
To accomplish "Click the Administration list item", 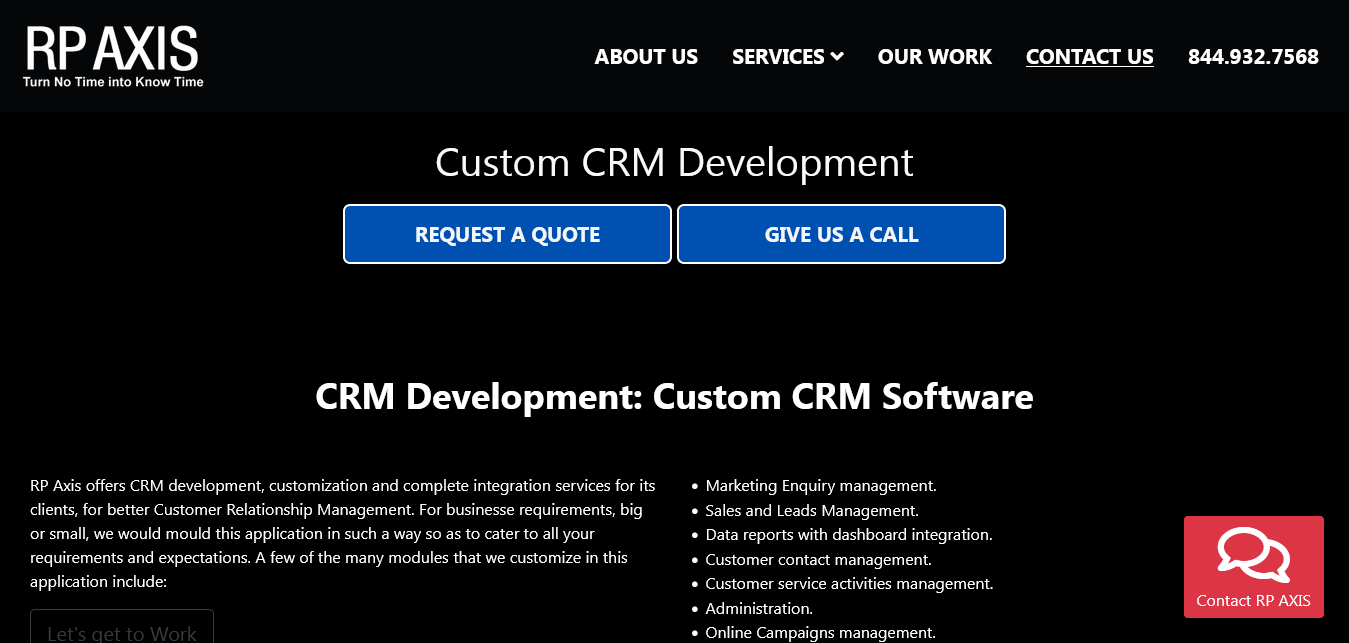I will (x=759, y=608).
